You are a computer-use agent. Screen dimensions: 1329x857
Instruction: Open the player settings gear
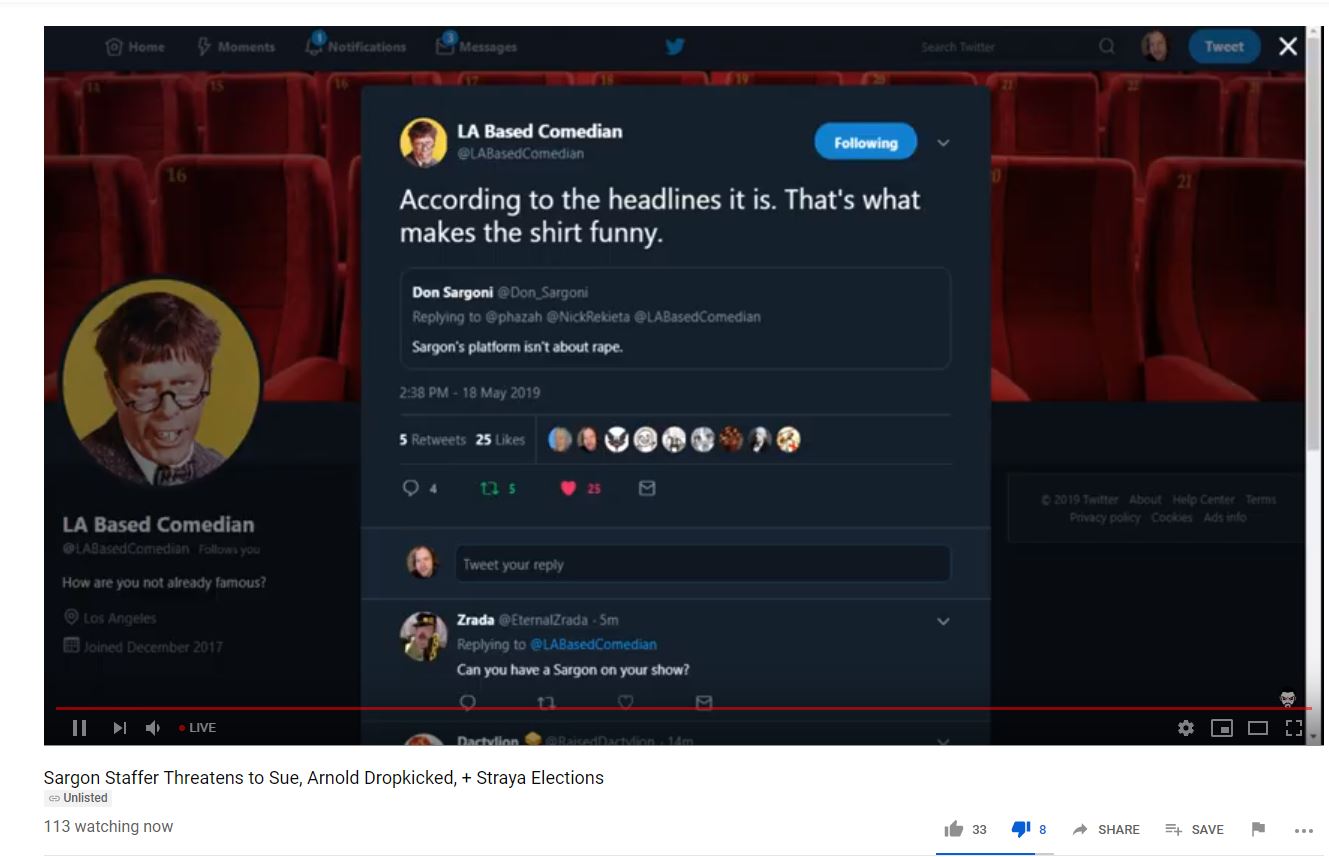[x=1186, y=728]
